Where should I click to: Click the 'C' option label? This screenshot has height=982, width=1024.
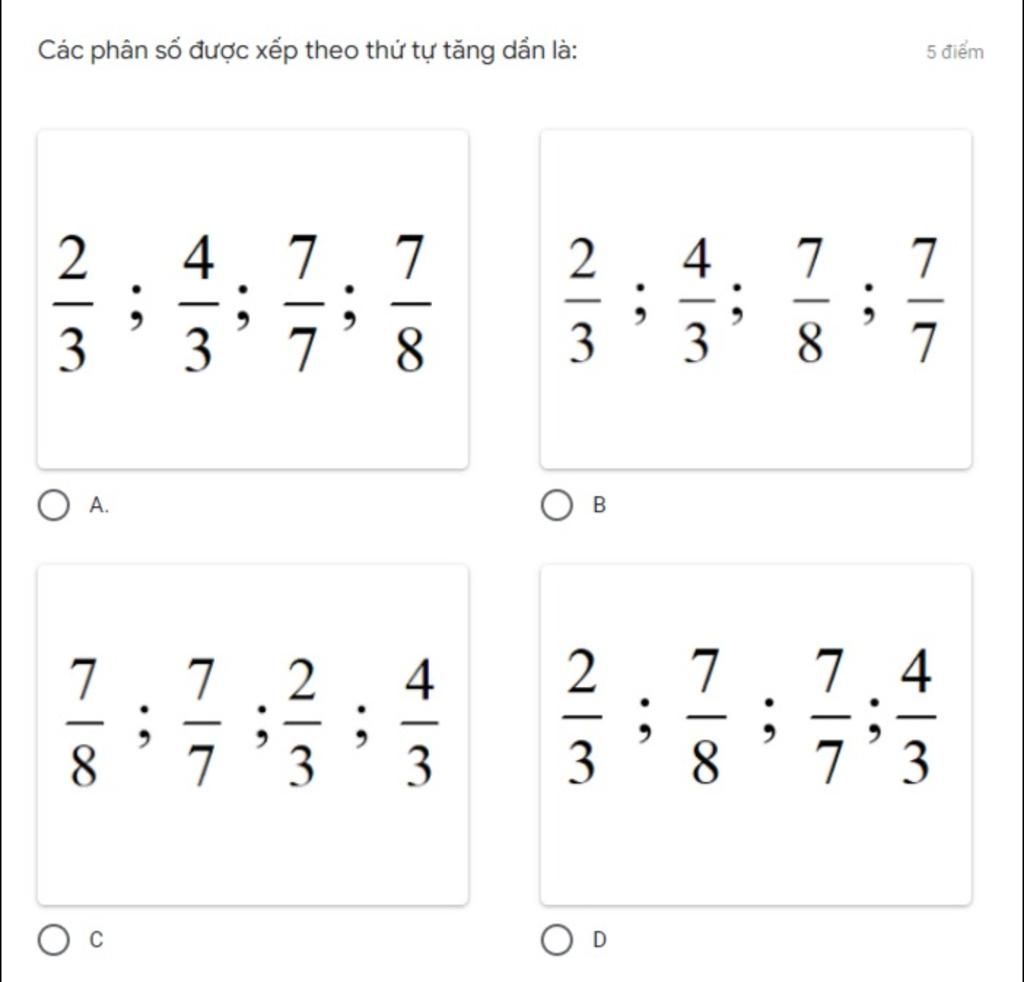point(97,940)
